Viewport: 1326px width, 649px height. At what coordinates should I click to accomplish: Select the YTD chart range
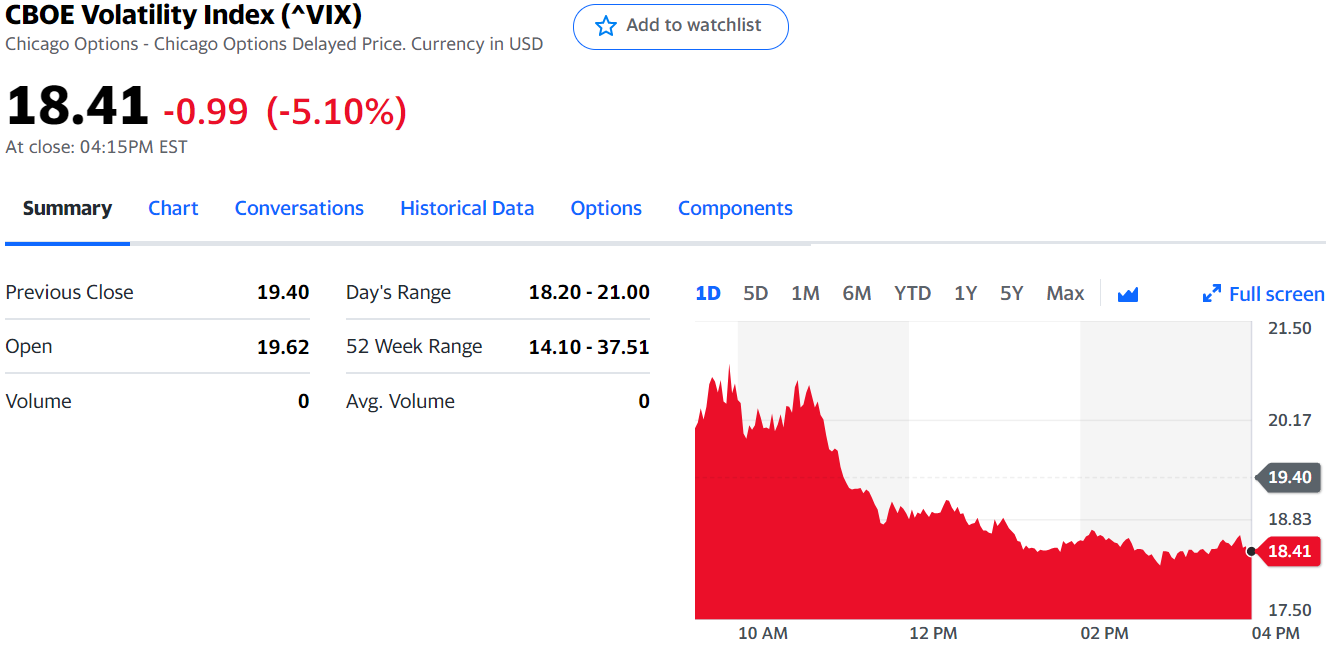[x=912, y=293]
